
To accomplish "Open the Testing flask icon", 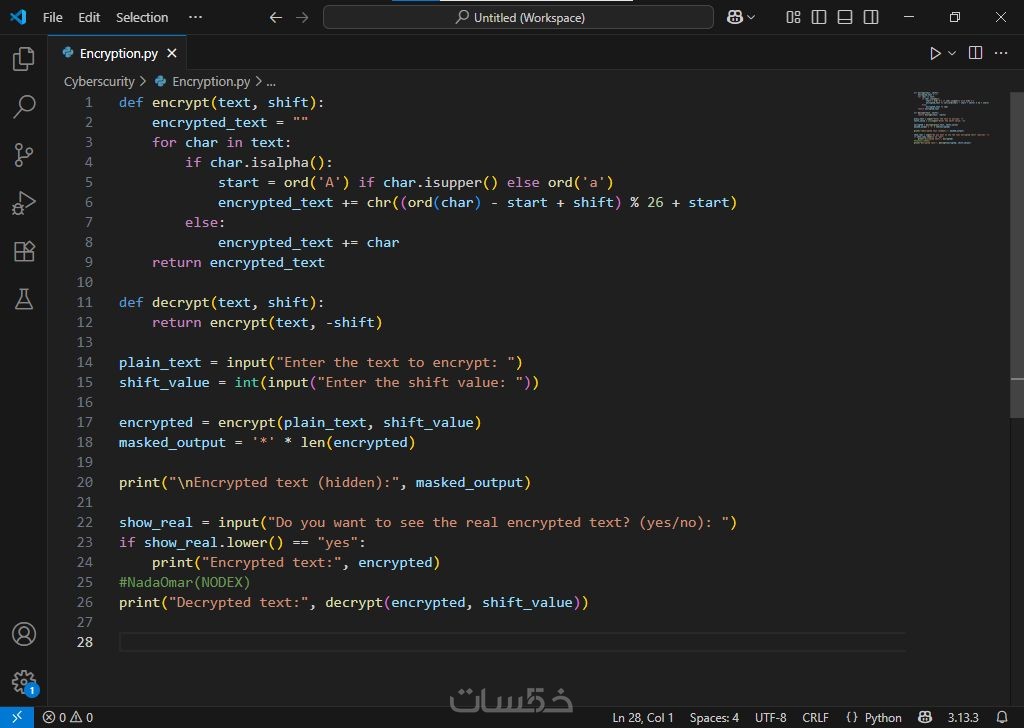I will pos(24,298).
